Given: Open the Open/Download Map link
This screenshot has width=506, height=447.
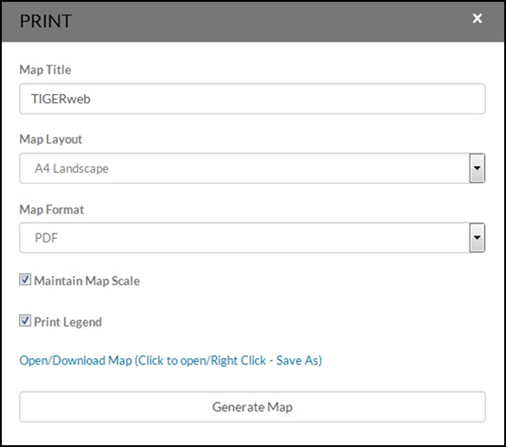Looking at the screenshot, I should click(171, 361).
